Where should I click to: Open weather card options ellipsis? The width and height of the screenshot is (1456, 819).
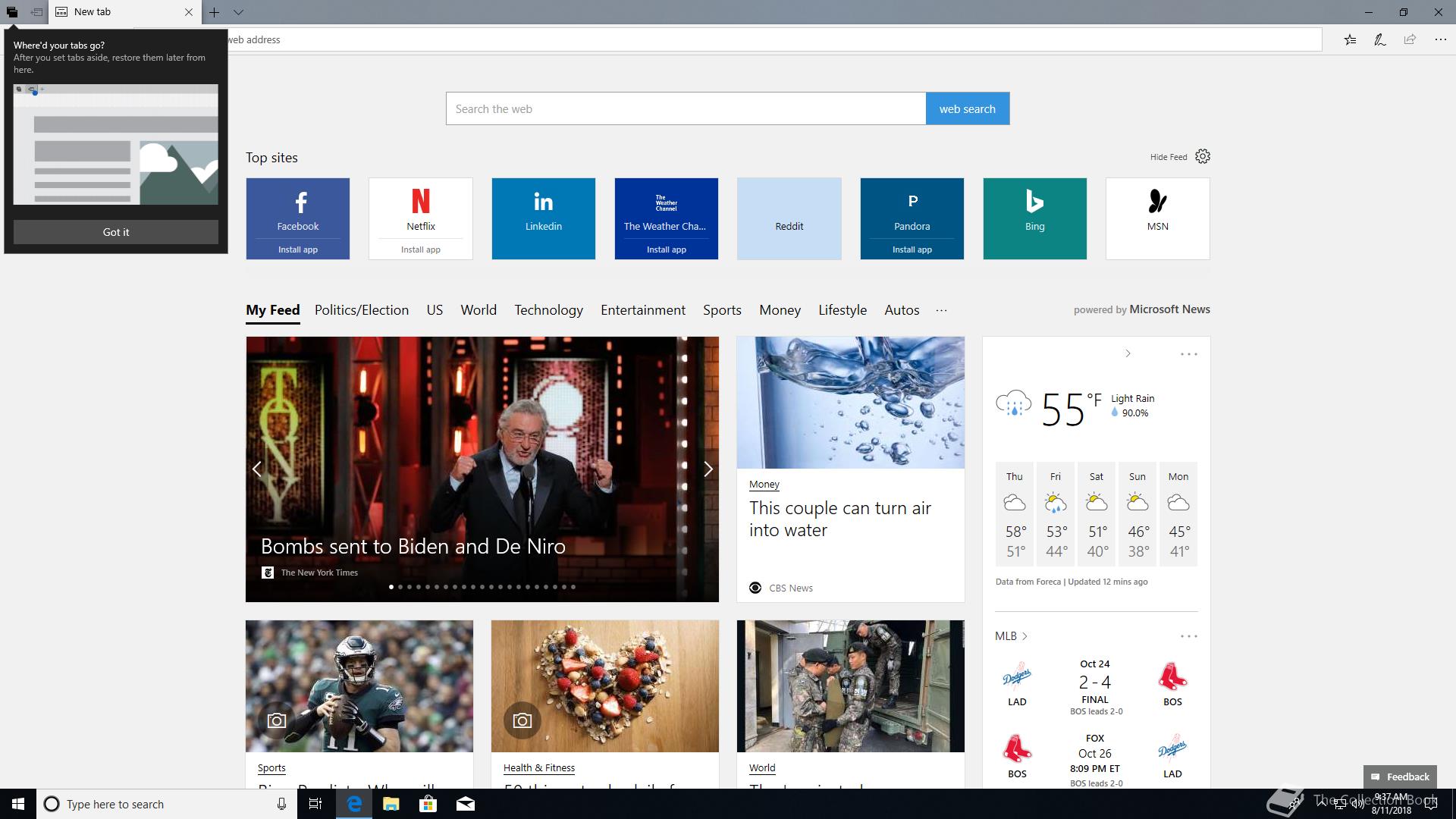pyautogui.click(x=1189, y=354)
